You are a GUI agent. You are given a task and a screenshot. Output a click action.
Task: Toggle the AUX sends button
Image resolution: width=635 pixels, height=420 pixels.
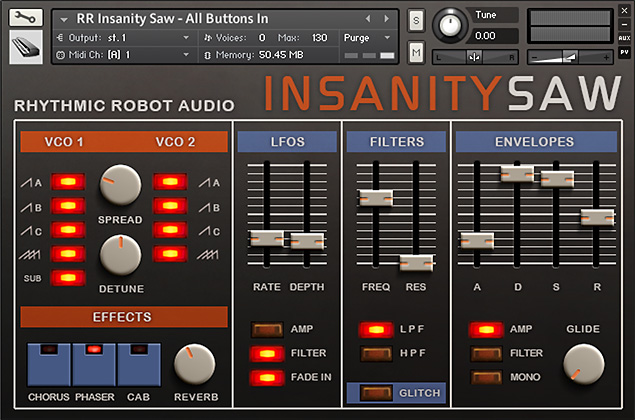[624, 38]
